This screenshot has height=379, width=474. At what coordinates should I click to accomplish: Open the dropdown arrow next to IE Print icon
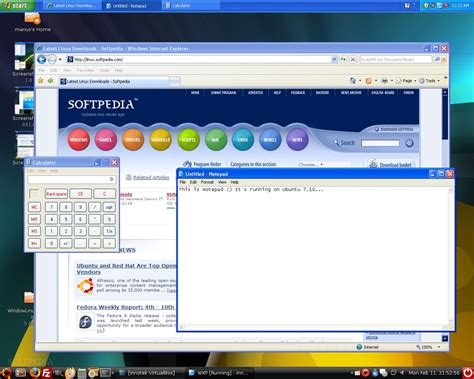click(x=392, y=81)
